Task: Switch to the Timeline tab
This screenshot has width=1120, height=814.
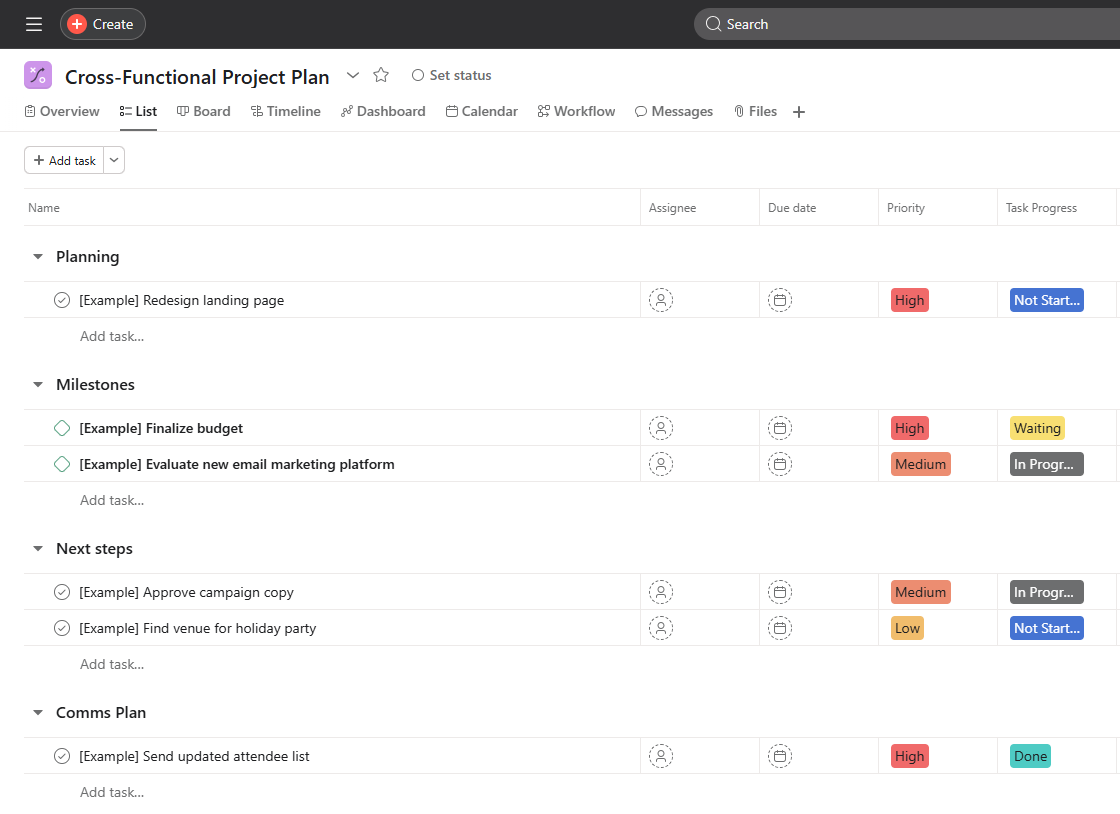Action: pyautogui.click(x=286, y=111)
